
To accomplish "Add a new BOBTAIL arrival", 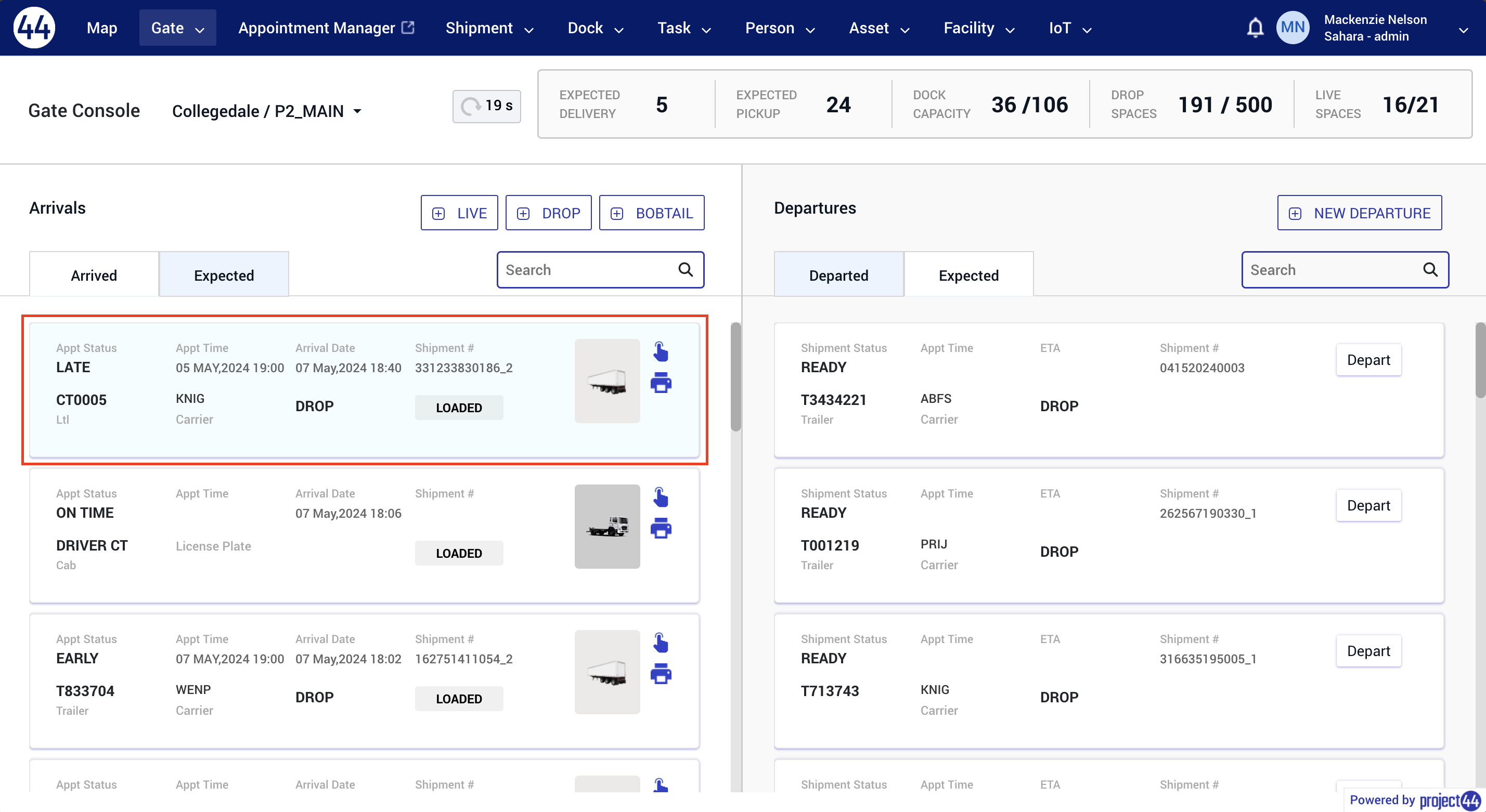I will coord(651,213).
